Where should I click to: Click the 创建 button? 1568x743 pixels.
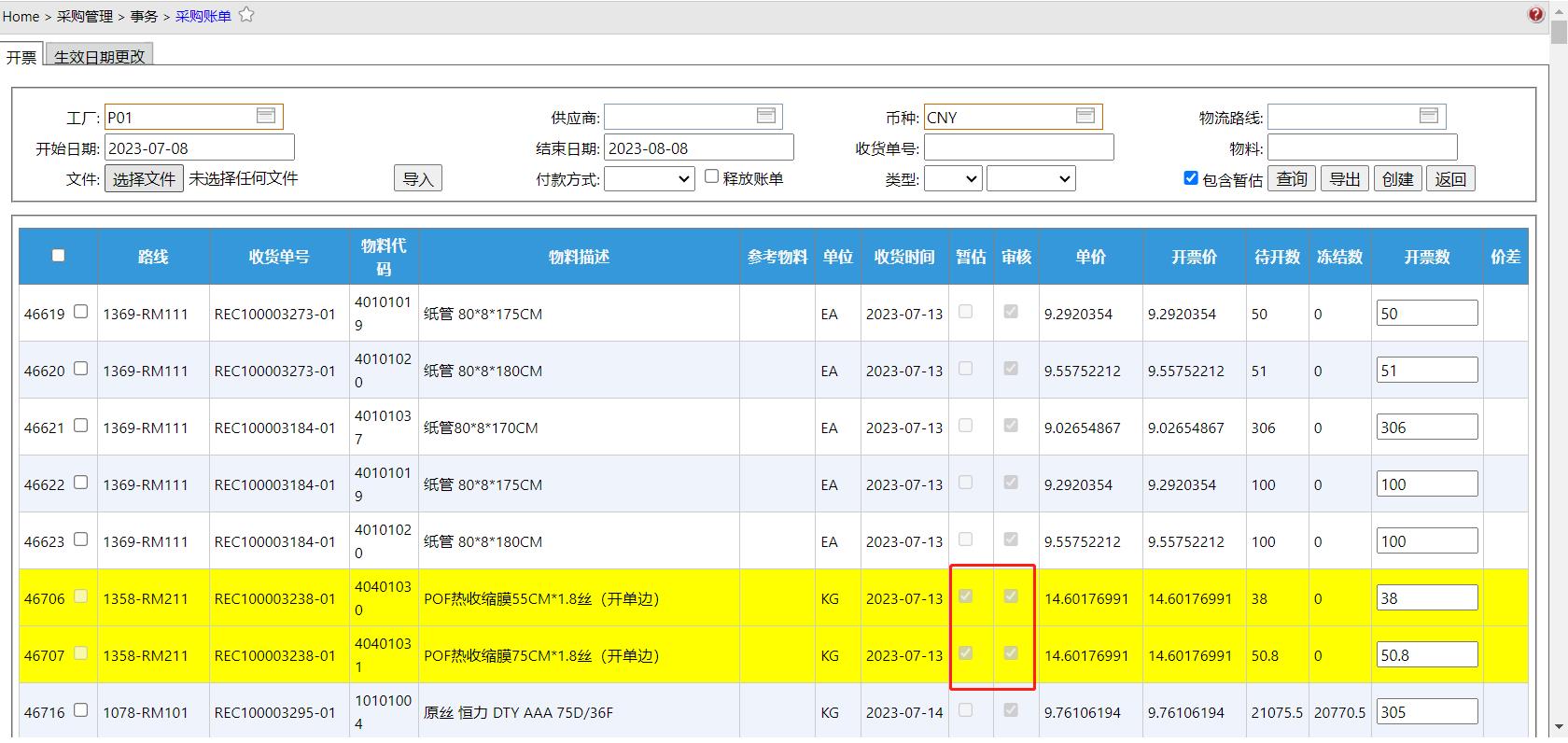tap(1397, 178)
